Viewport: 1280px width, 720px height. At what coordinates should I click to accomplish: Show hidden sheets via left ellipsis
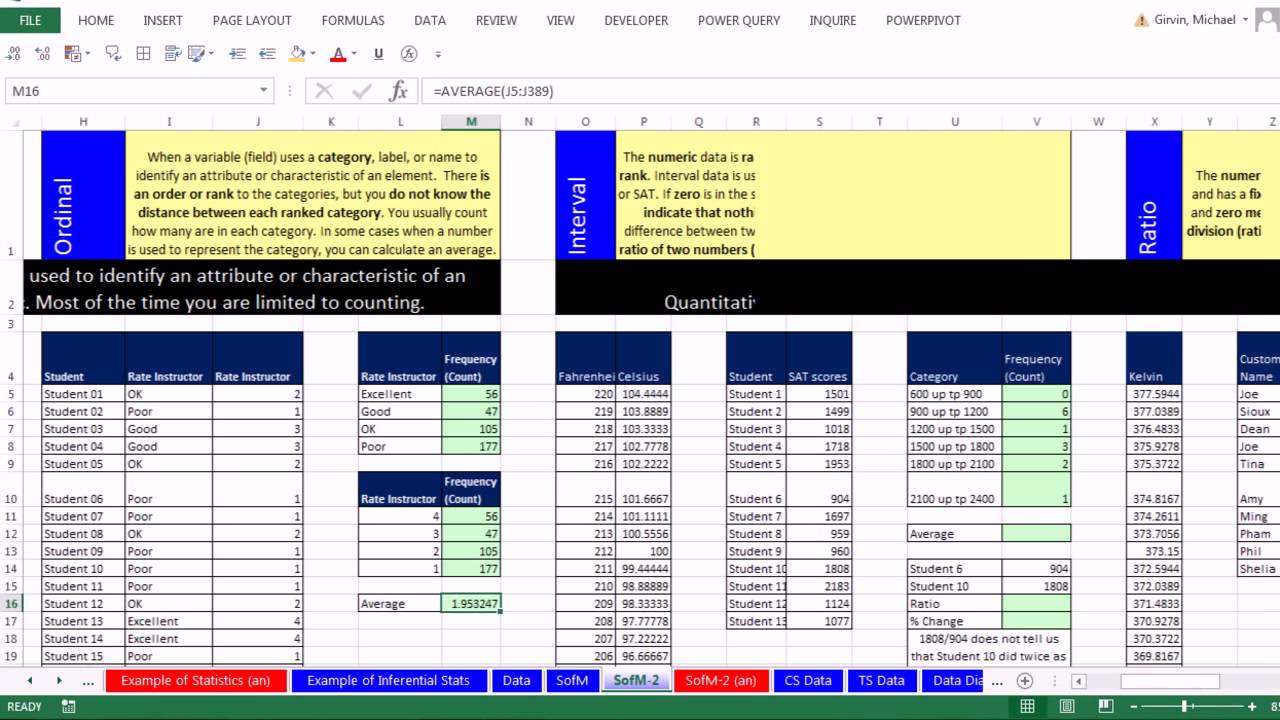pyautogui.click(x=88, y=681)
